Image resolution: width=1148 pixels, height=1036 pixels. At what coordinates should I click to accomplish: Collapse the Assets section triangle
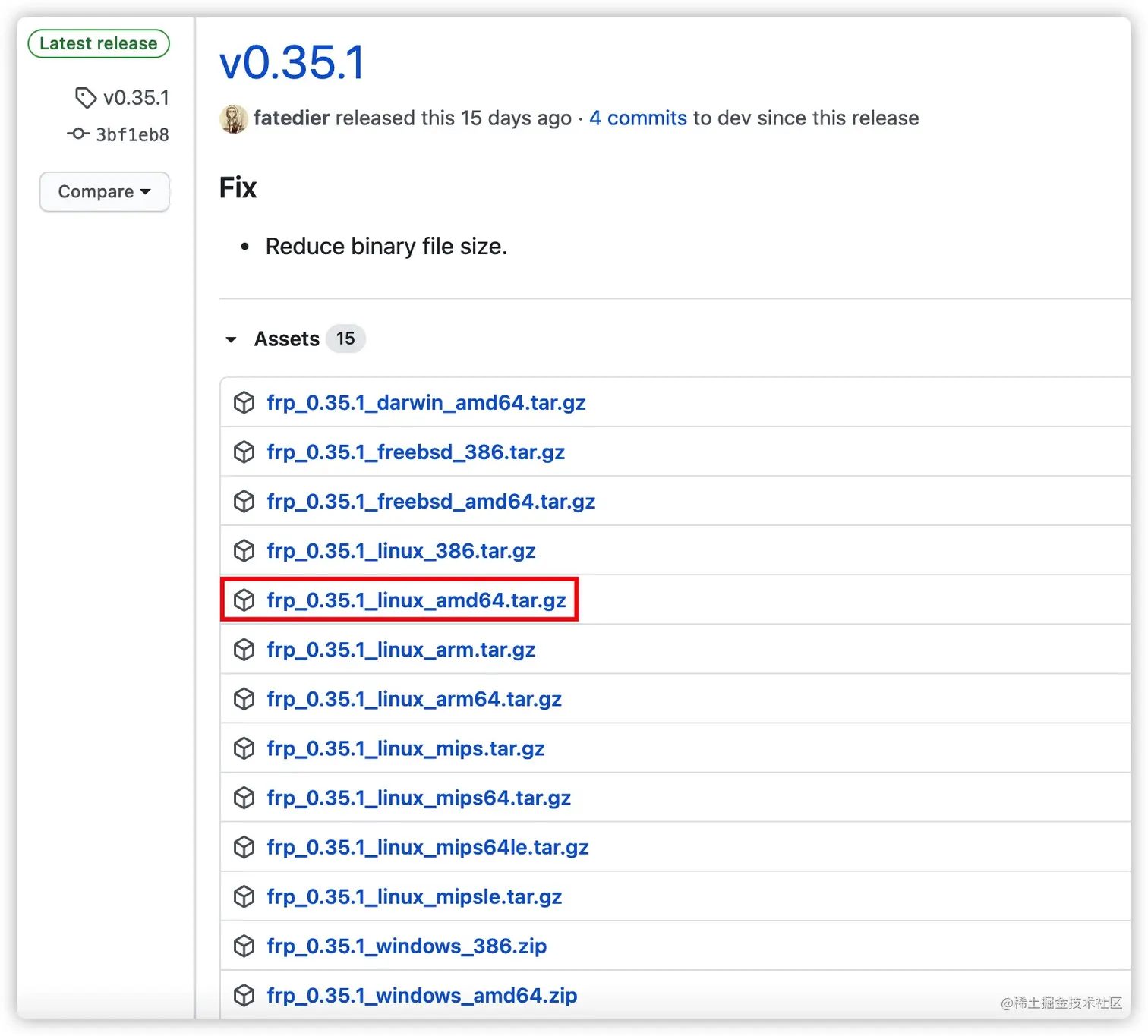pyautogui.click(x=231, y=339)
